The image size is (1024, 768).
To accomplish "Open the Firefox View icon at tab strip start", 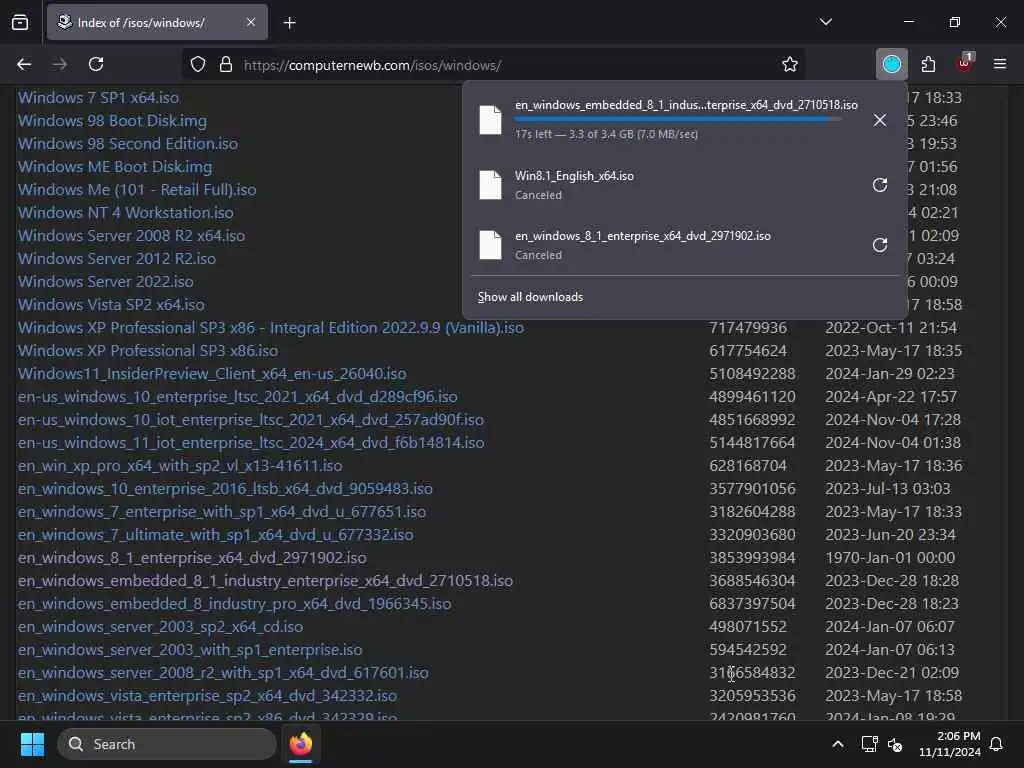I will pos(20,22).
